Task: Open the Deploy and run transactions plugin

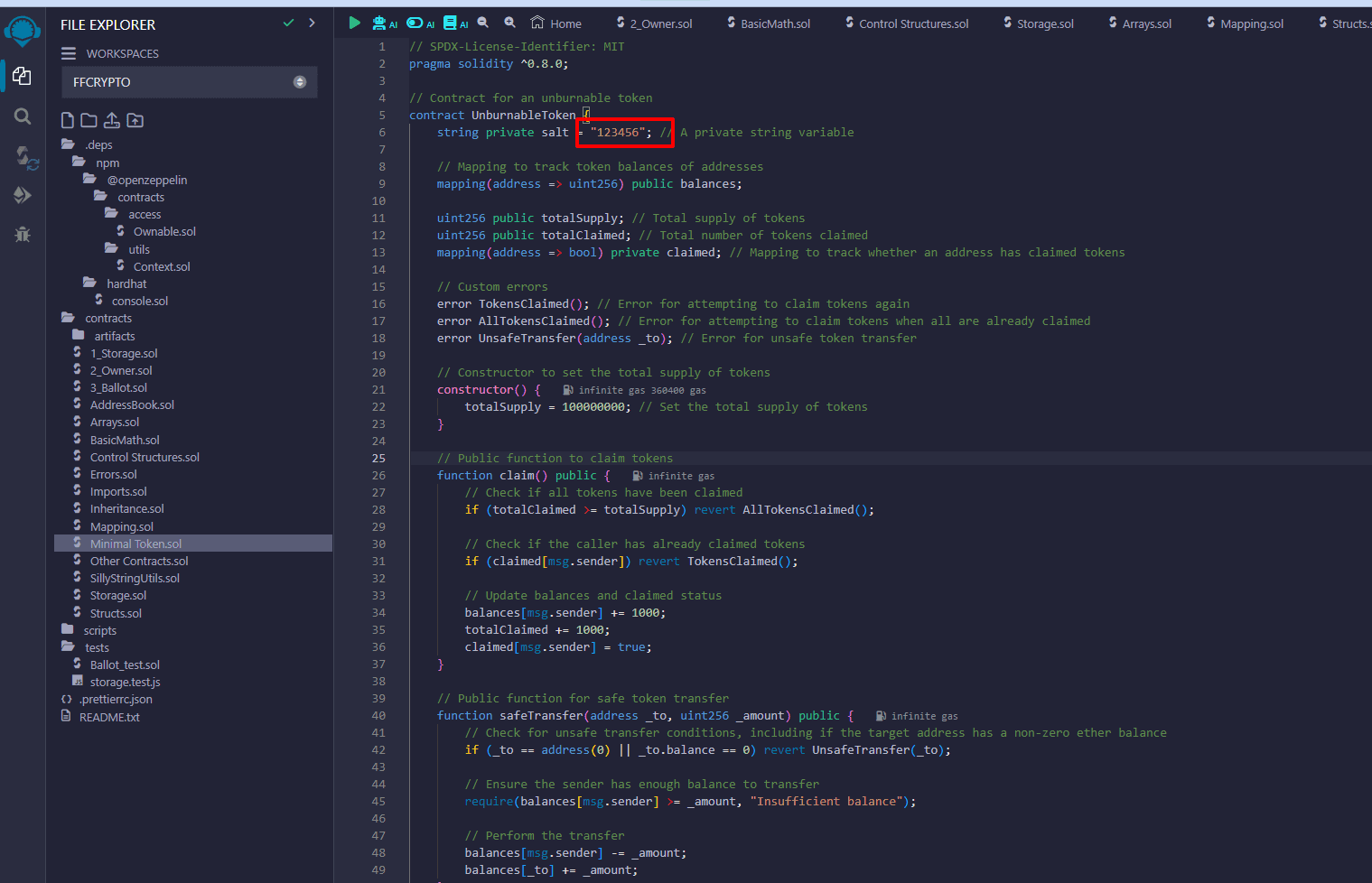Action: click(23, 195)
